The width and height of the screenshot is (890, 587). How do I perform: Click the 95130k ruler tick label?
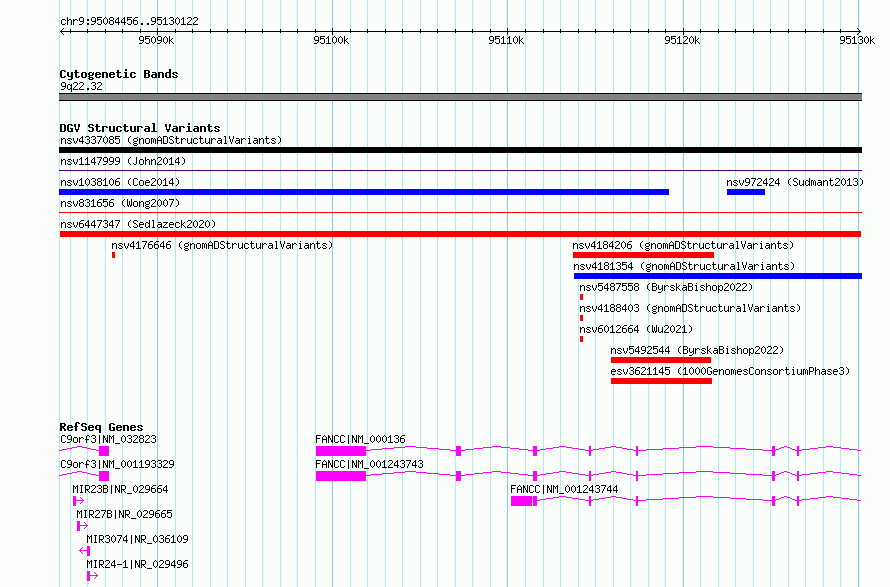tap(857, 40)
